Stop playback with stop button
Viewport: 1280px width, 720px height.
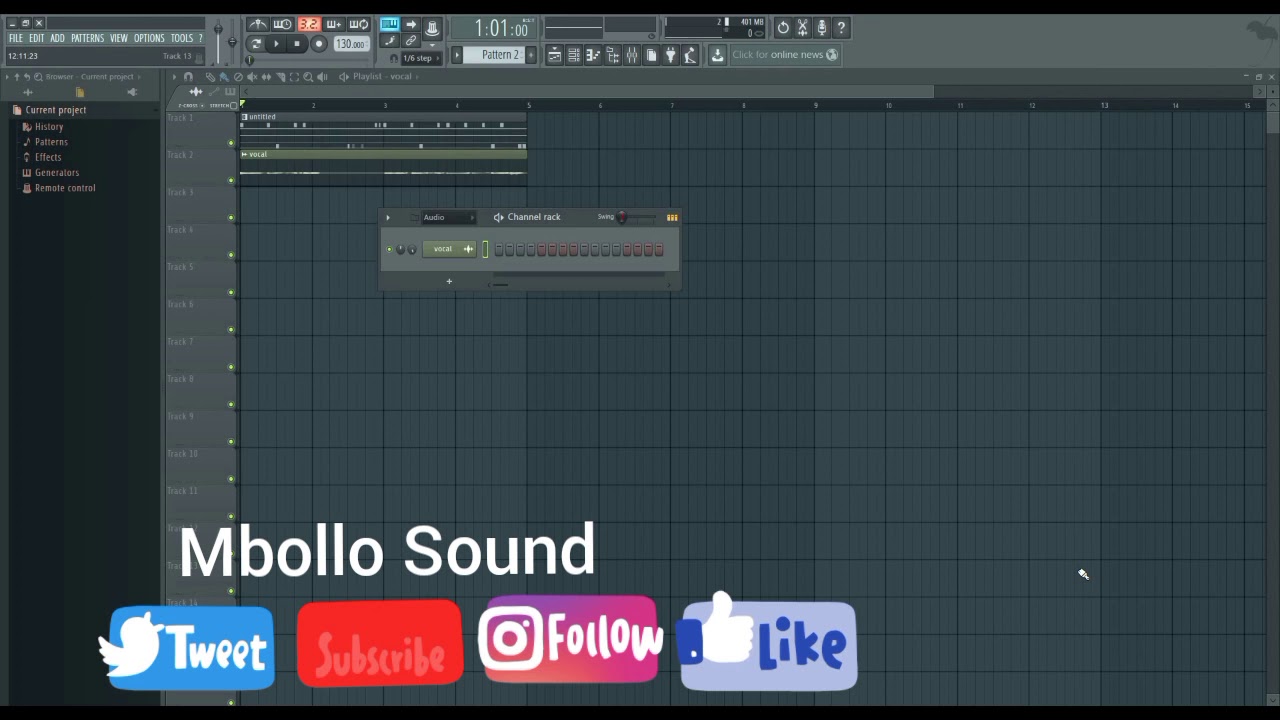tap(297, 43)
